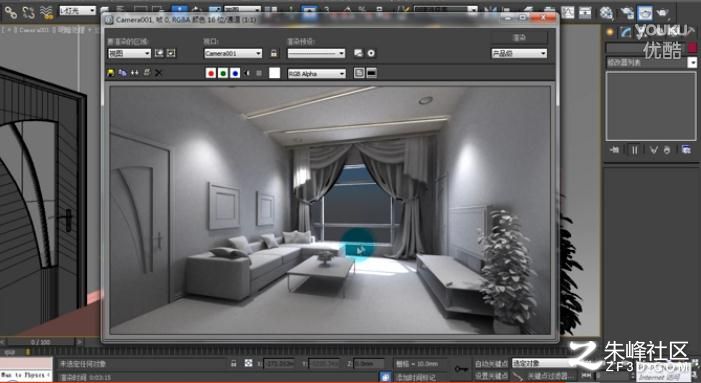This screenshot has width=701, height=383.
Task: Click the Render button in frame window
Action: point(519,38)
